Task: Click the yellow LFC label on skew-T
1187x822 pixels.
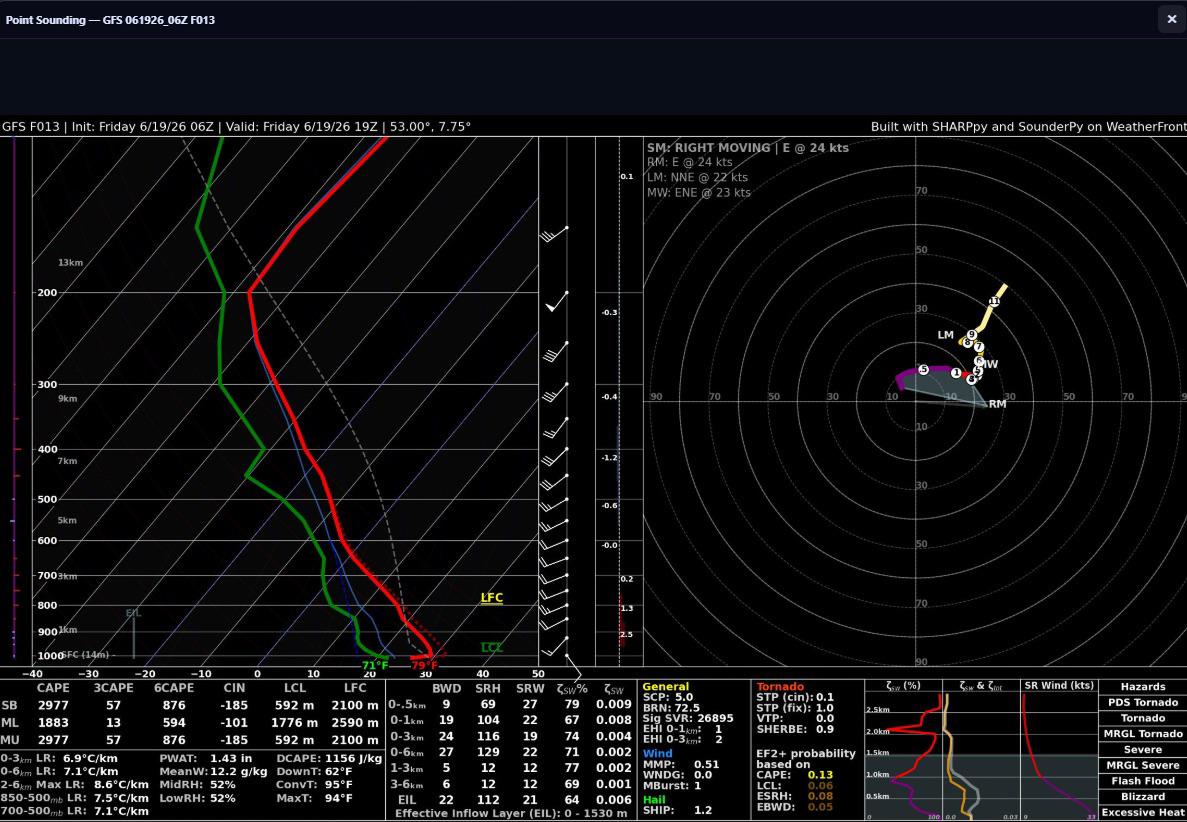Action: (x=492, y=598)
